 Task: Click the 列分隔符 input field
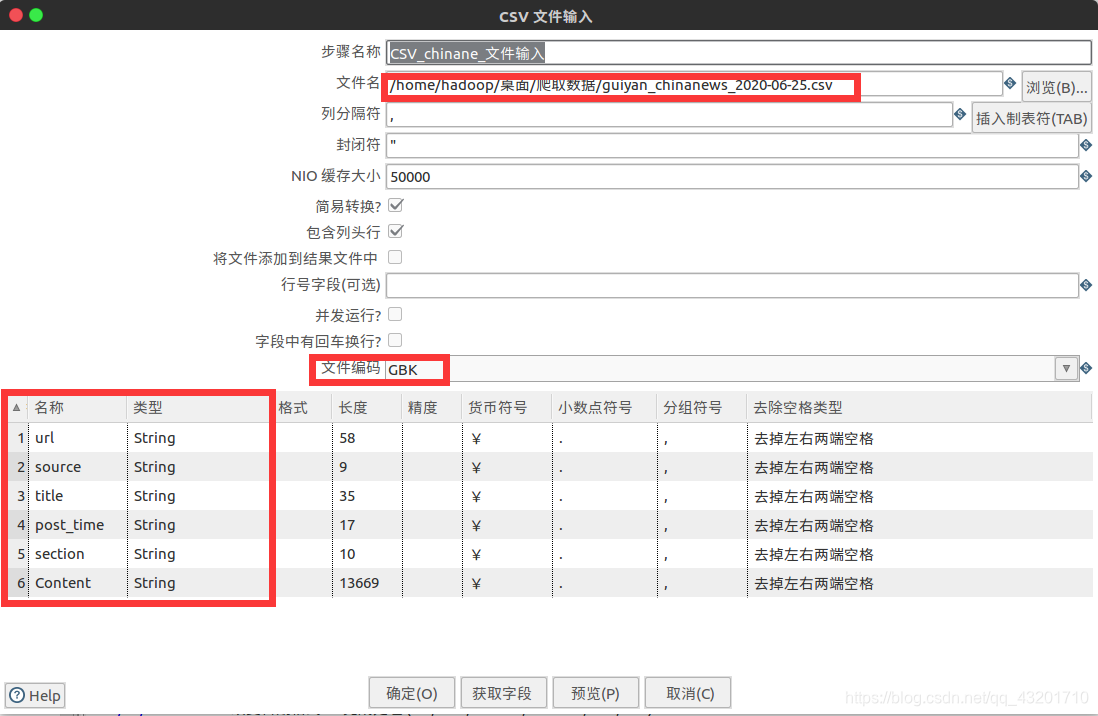669,115
